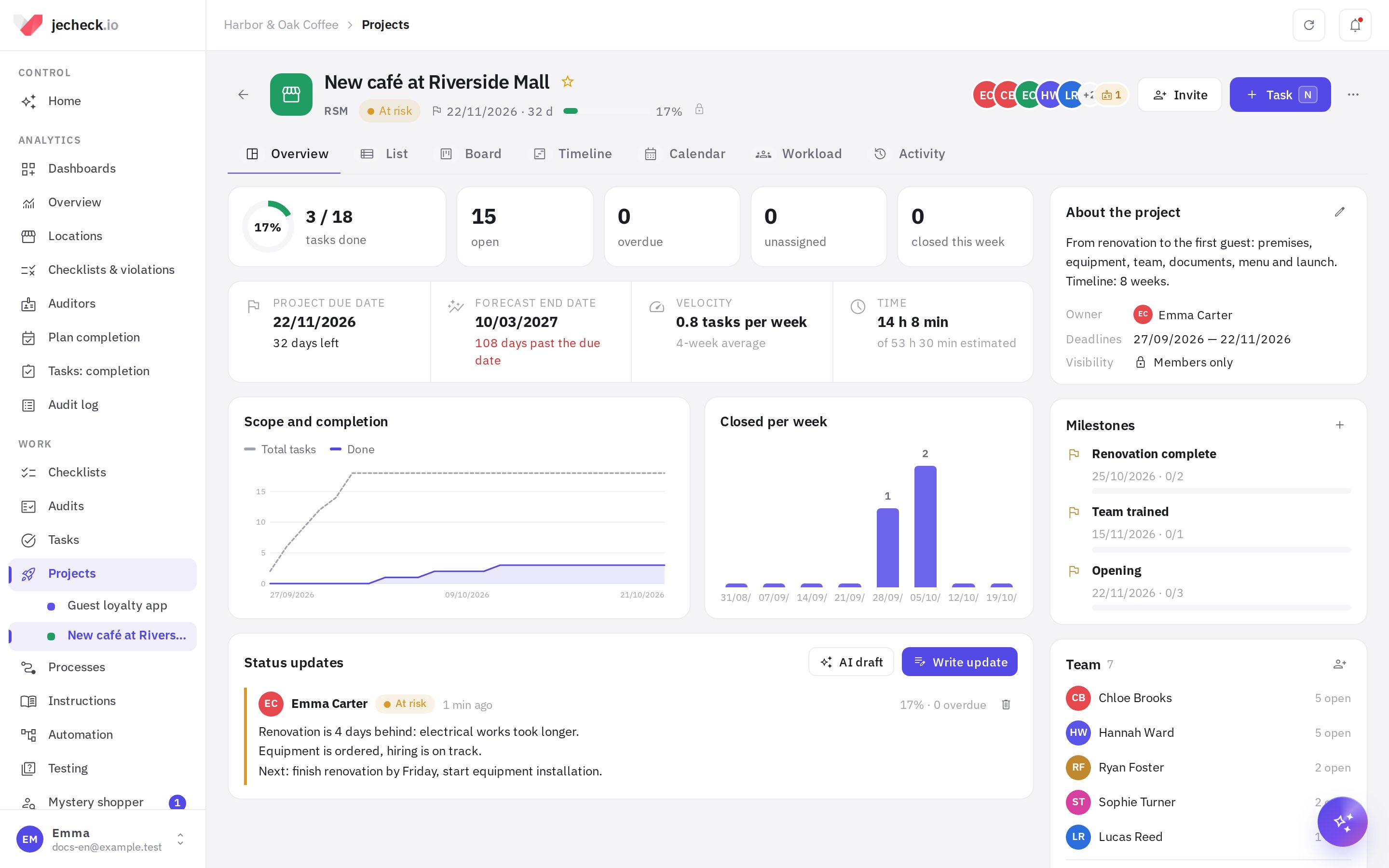Click the jecheck.io logo
The image size is (1389, 868).
pyautogui.click(x=66, y=25)
